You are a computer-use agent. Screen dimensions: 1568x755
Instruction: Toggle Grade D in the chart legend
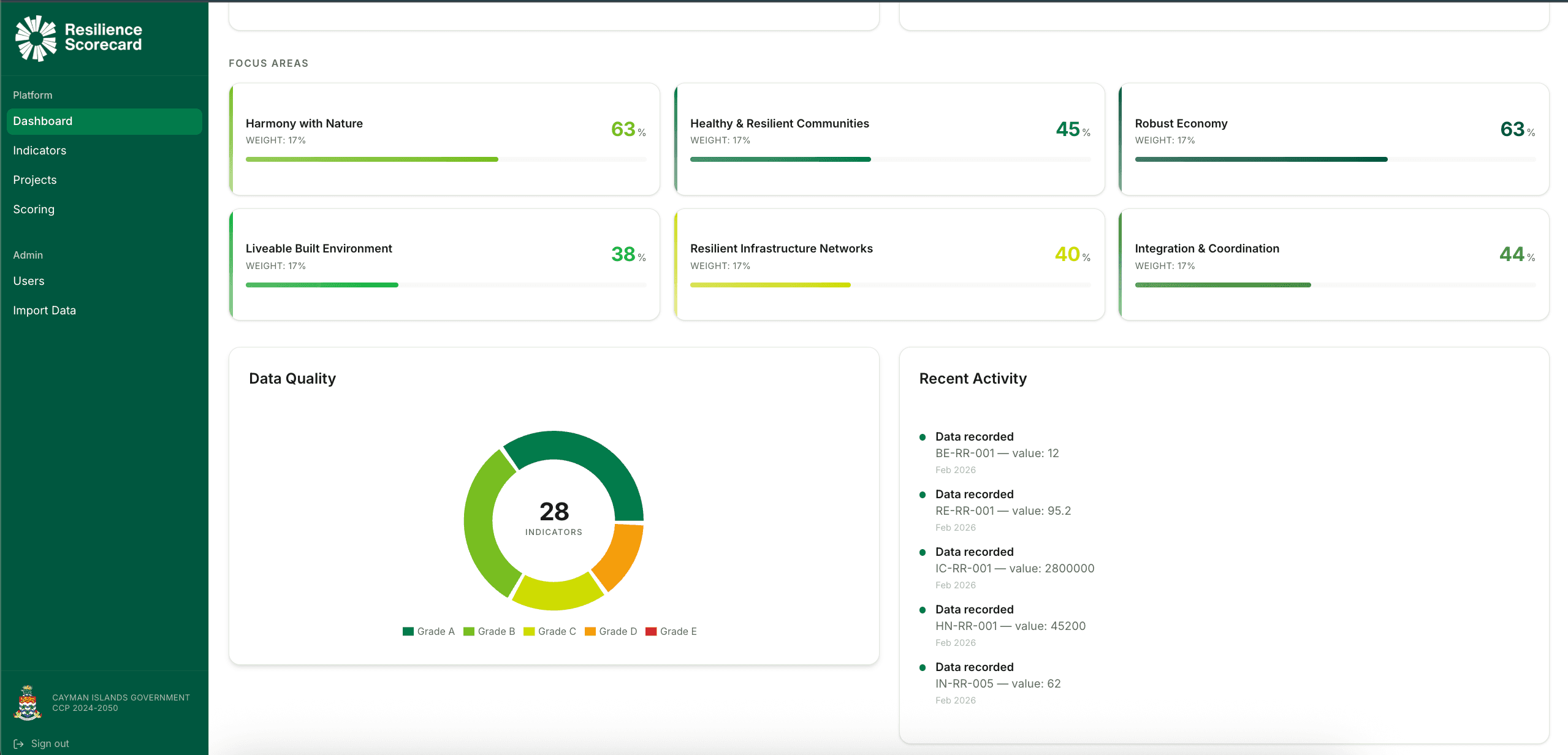click(611, 631)
